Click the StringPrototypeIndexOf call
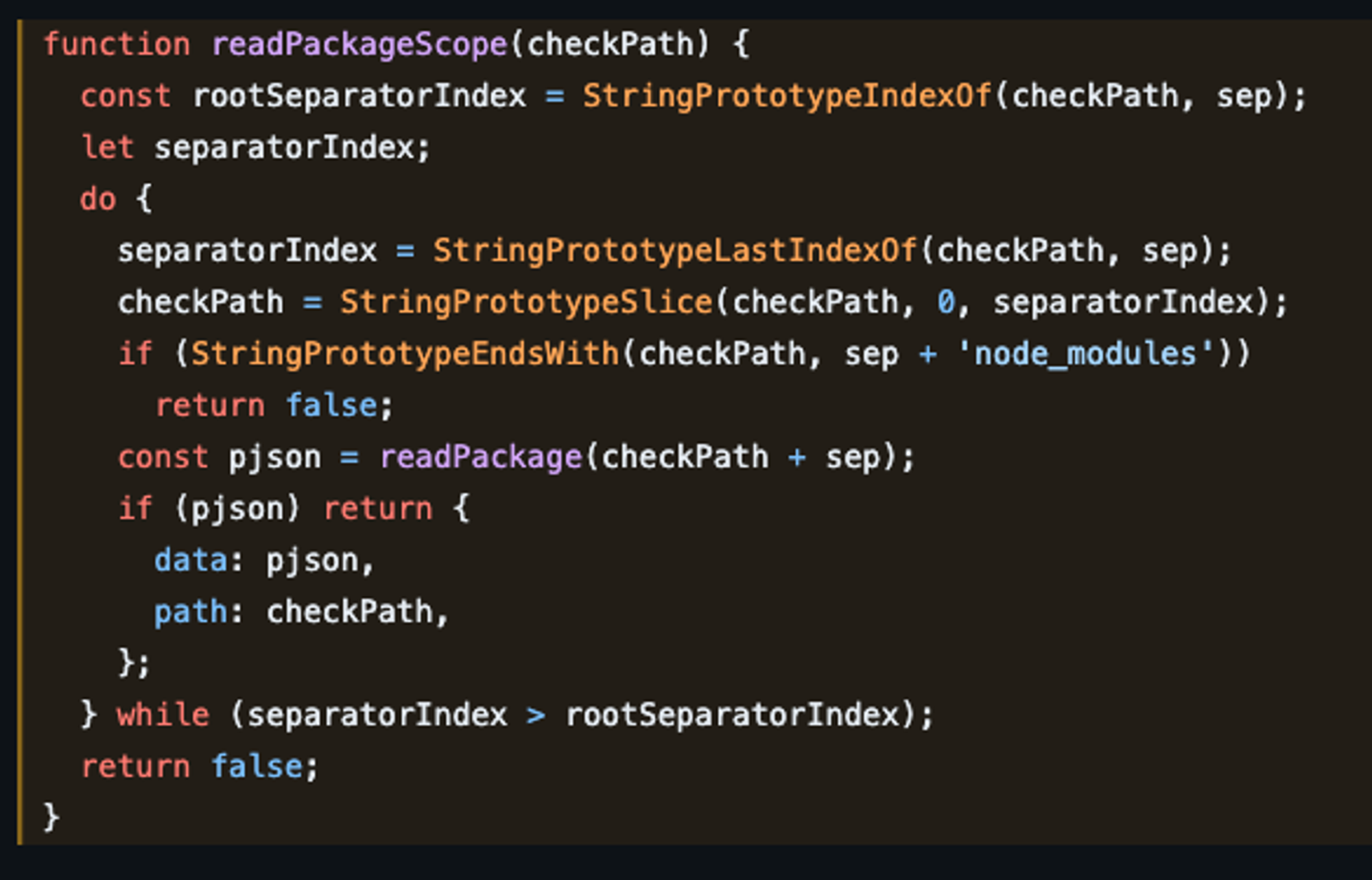The width and height of the screenshot is (1372, 880). point(787,96)
